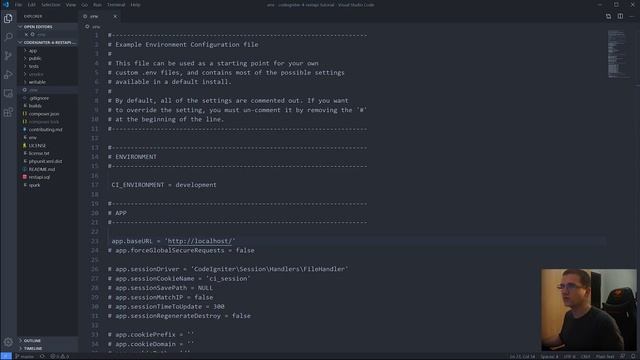Open the builds file
Viewport: 640px width, 360px height.
pyautogui.click(x=48, y=106)
